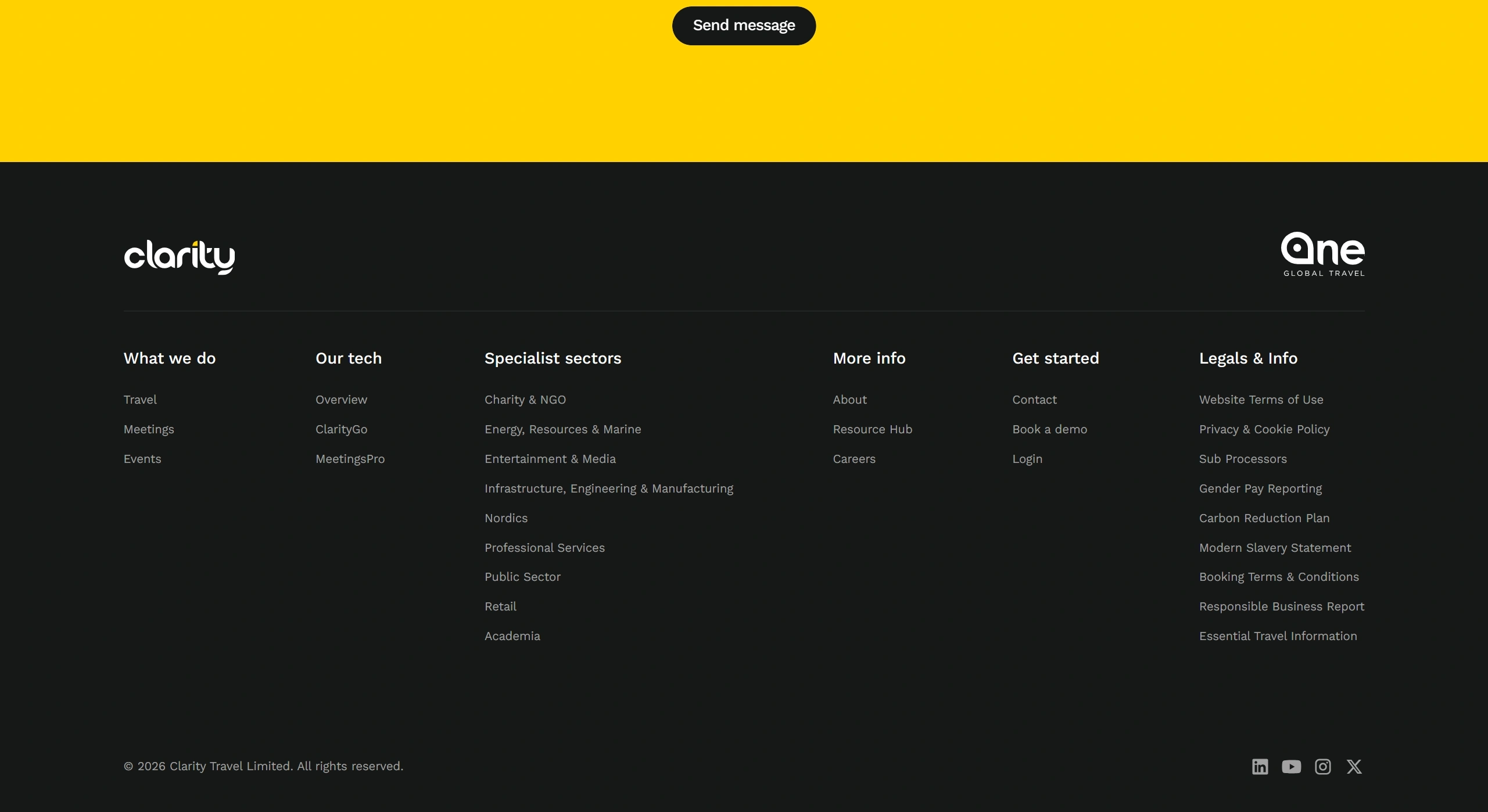This screenshot has width=1488, height=812.
Task: Go to the Book a demo link
Action: click(x=1049, y=429)
